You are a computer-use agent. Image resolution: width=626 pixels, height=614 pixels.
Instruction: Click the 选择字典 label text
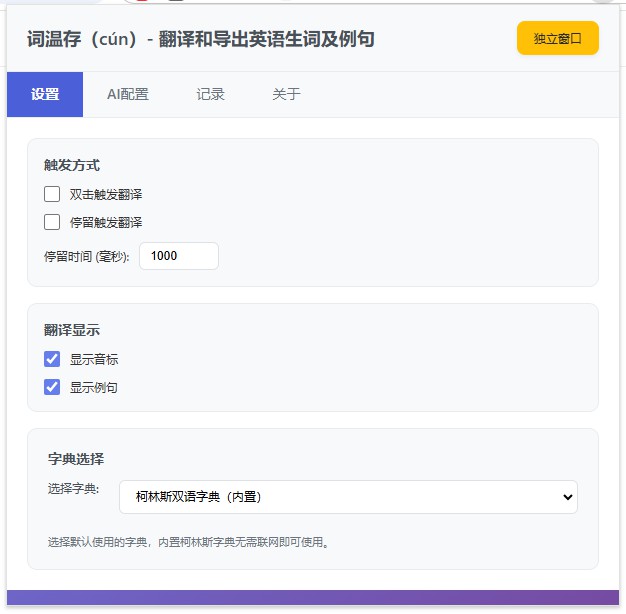(x=73, y=488)
